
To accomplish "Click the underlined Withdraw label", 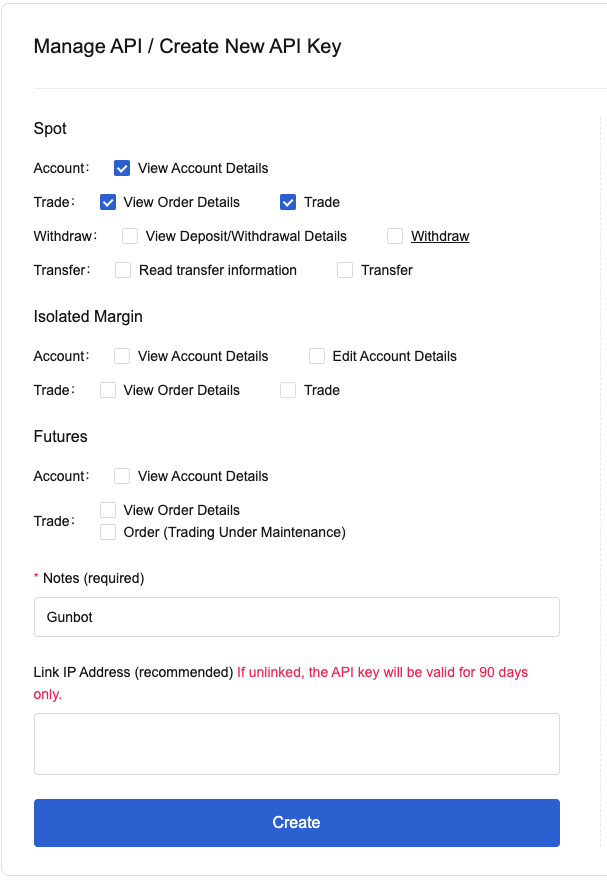I will [x=440, y=236].
